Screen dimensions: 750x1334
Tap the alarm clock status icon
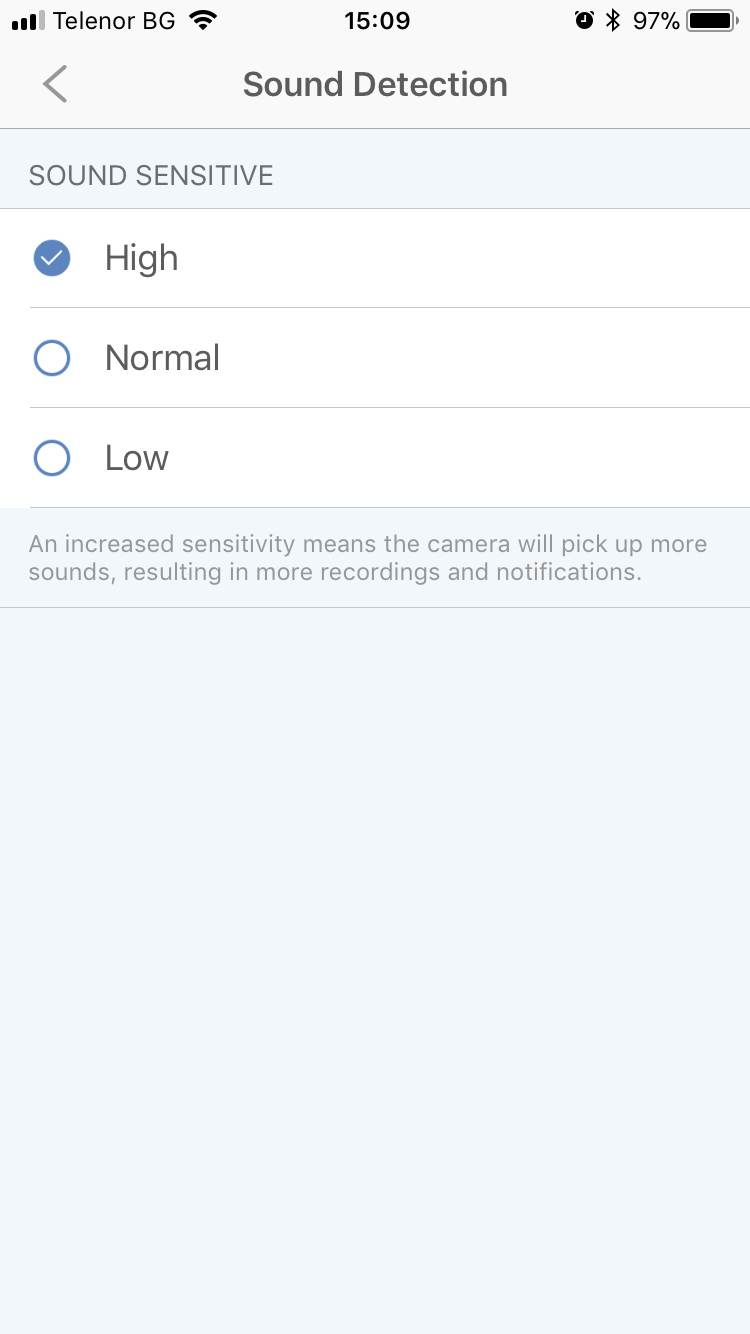(x=584, y=20)
